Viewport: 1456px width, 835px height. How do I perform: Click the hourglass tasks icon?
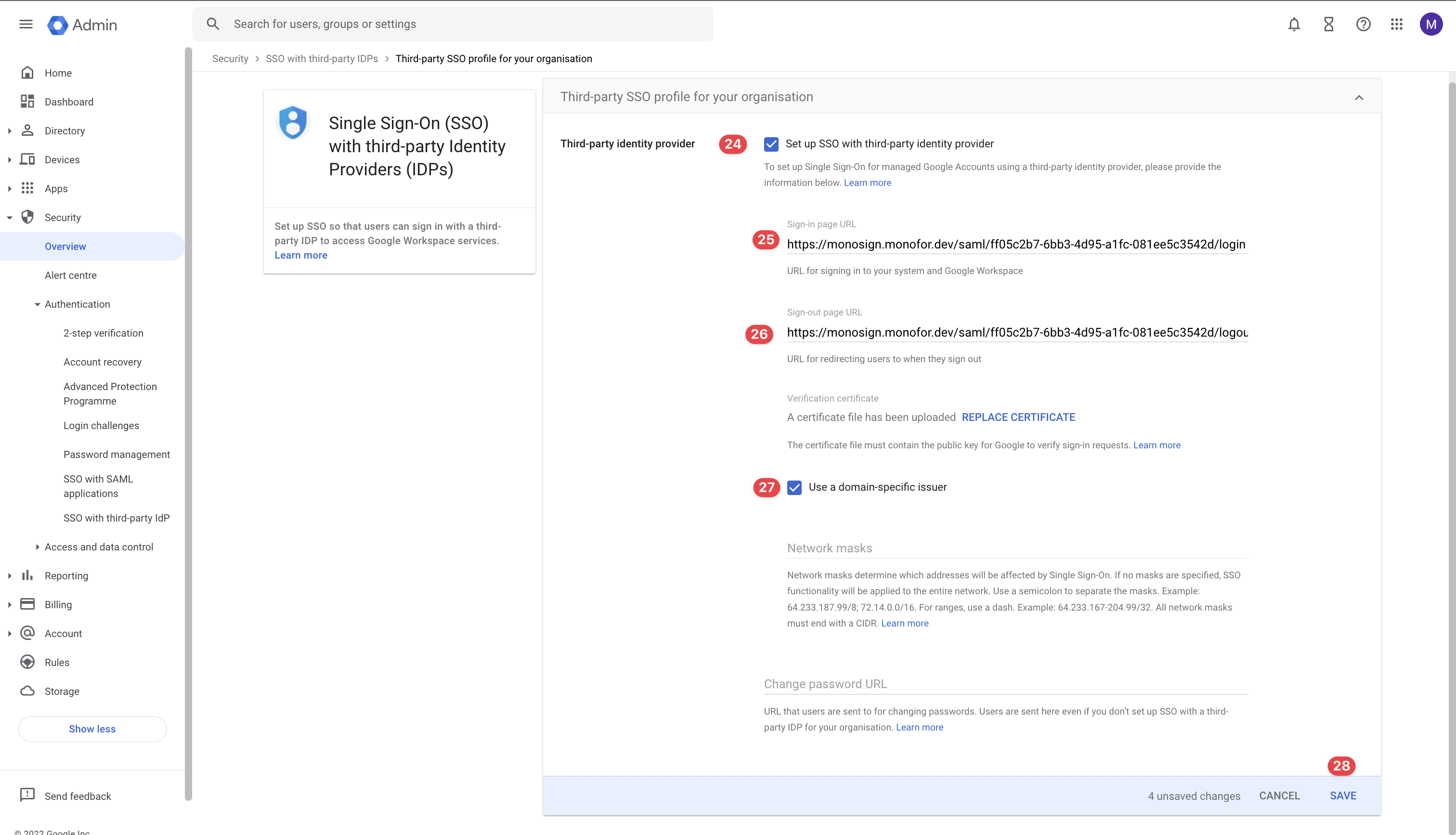tap(1329, 24)
